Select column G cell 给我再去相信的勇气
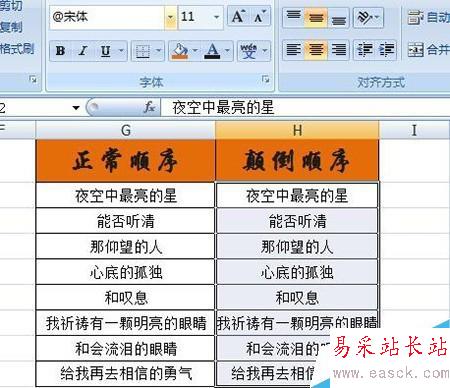Screen dimensions: 450x388 125,374
